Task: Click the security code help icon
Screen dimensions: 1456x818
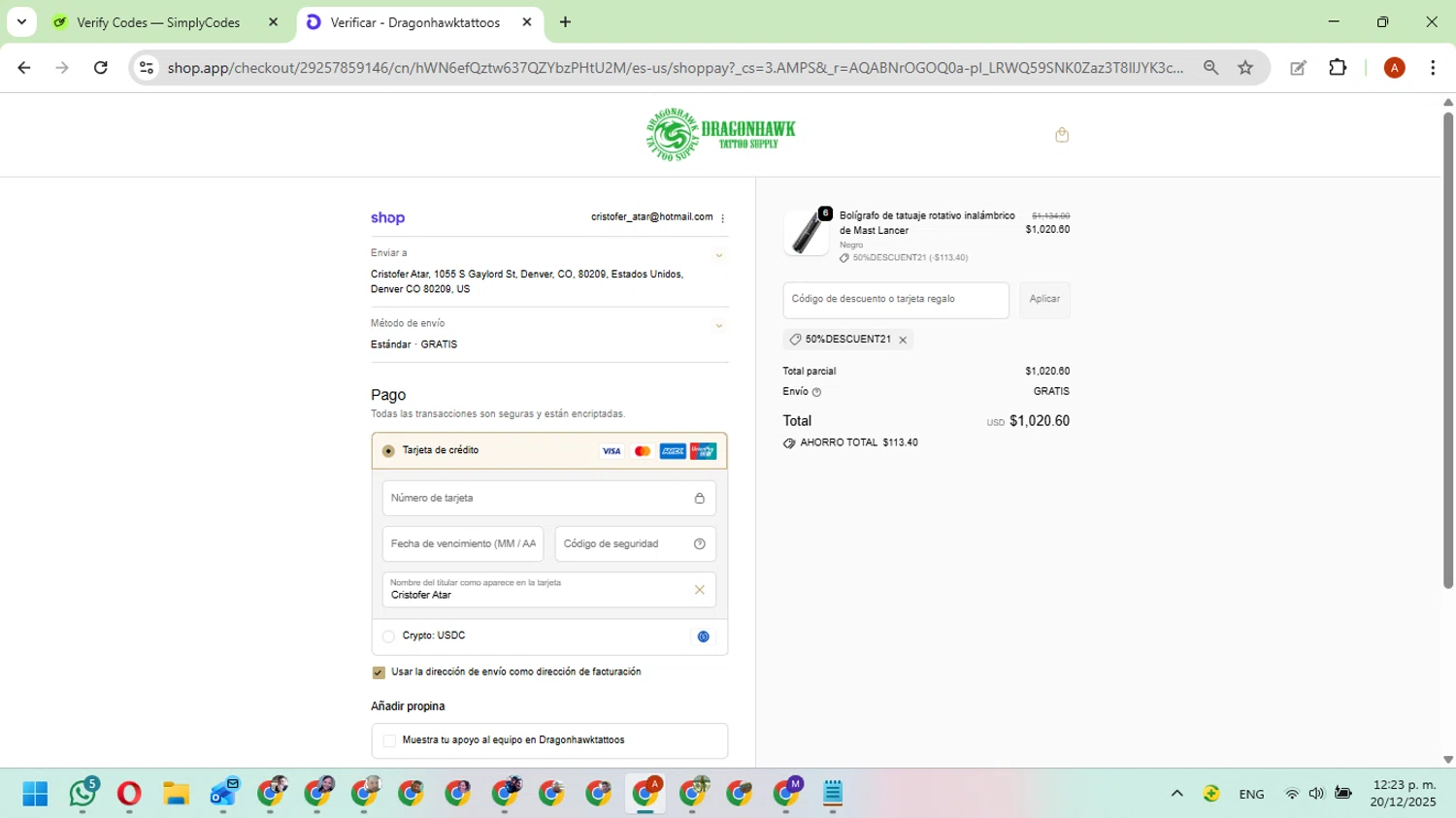Action: click(699, 544)
